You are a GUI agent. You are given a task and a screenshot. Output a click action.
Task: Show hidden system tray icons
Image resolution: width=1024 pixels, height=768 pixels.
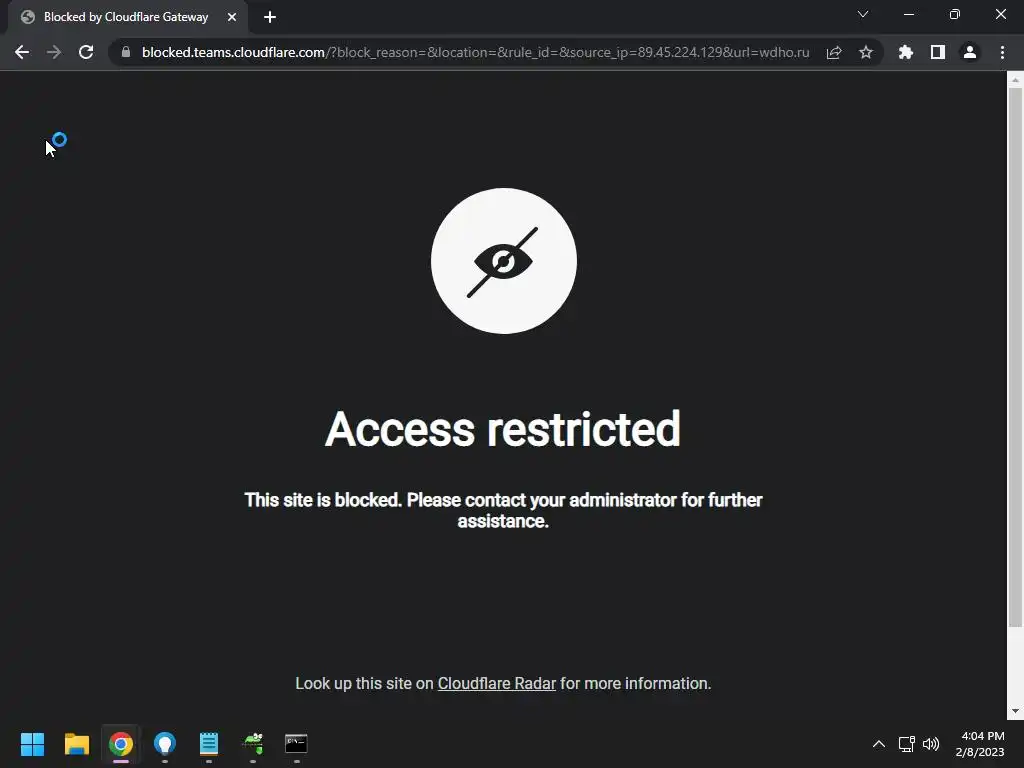pyautogui.click(x=879, y=744)
